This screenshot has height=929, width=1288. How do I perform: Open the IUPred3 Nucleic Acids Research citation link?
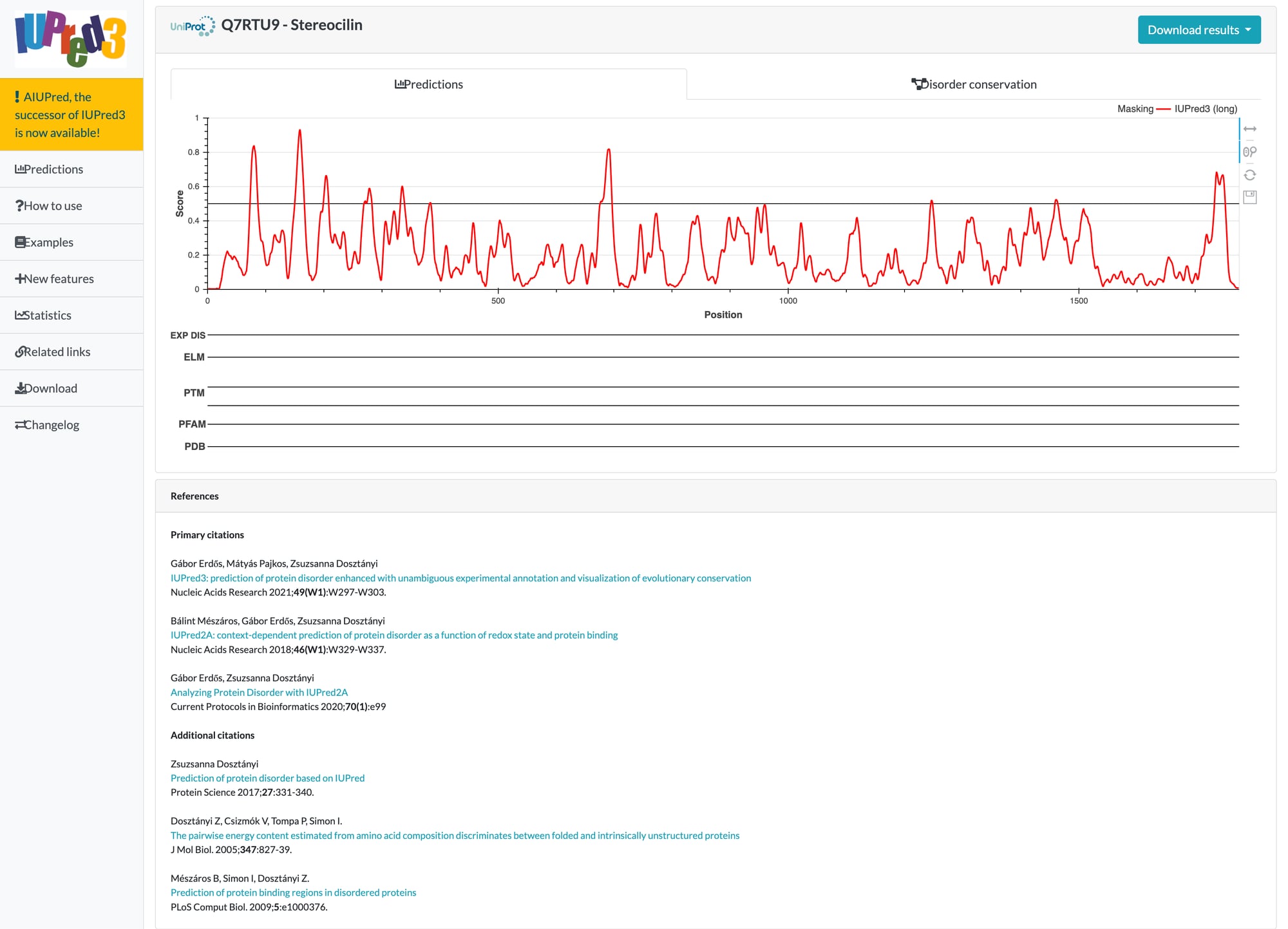tap(460, 578)
